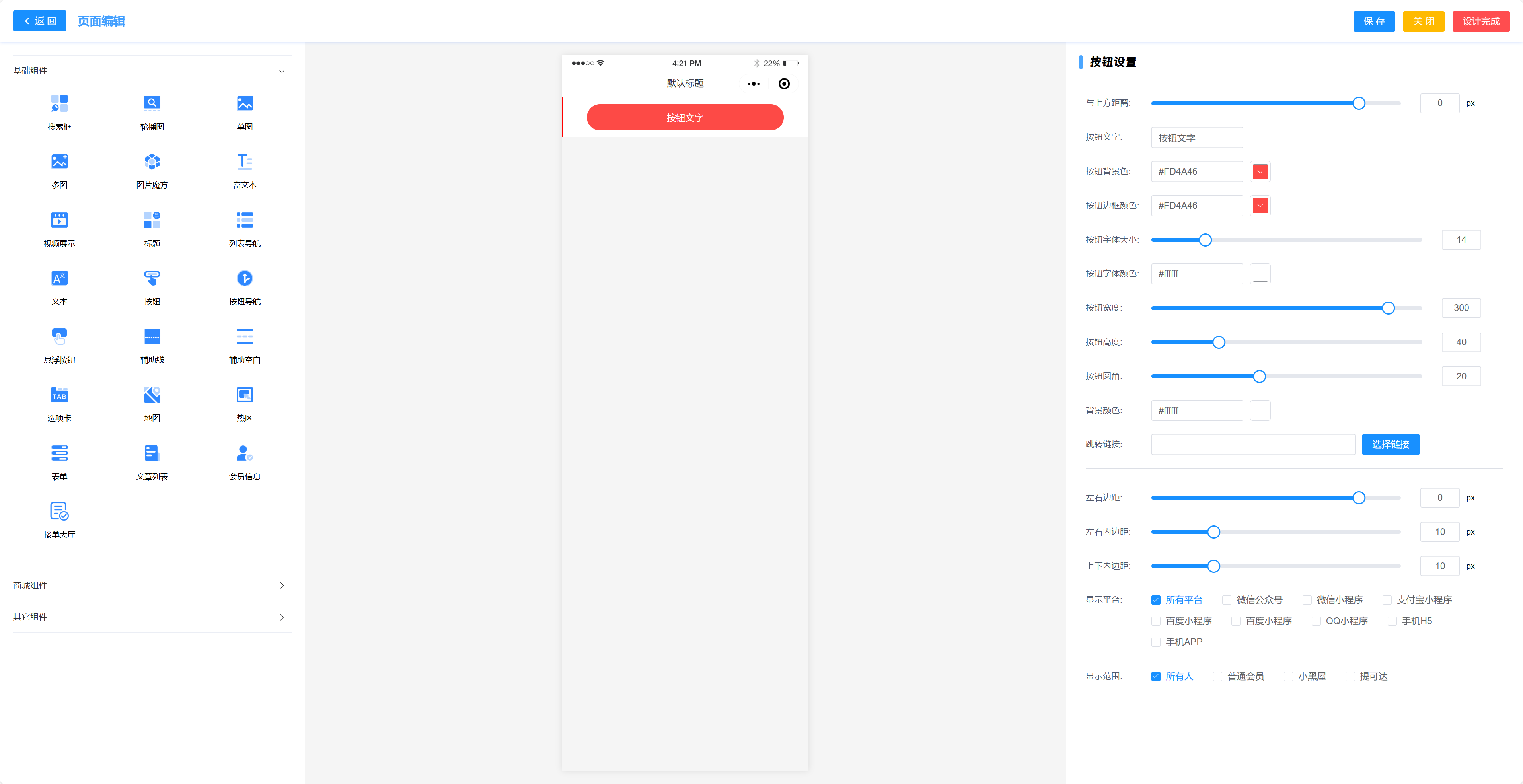Add the 接单大厅 order hall component
The image size is (1523, 784).
[59, 512]
